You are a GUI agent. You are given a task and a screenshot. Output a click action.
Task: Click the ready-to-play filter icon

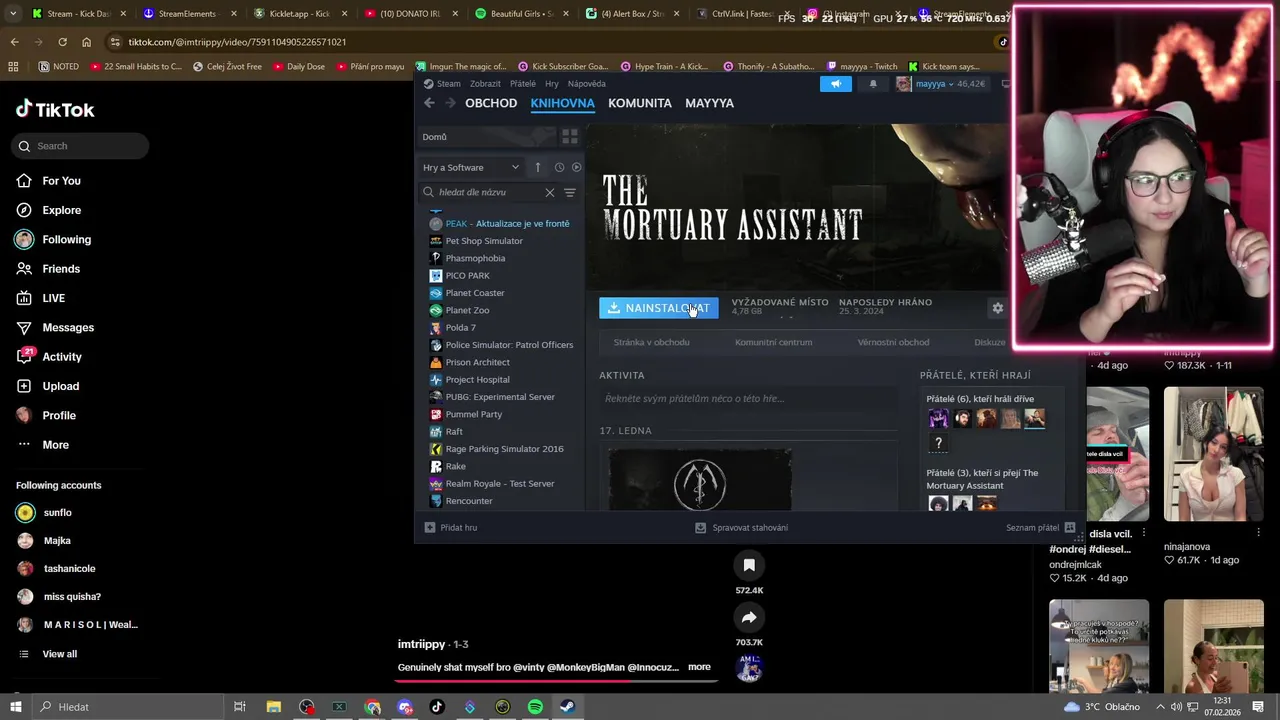point(576,167)
